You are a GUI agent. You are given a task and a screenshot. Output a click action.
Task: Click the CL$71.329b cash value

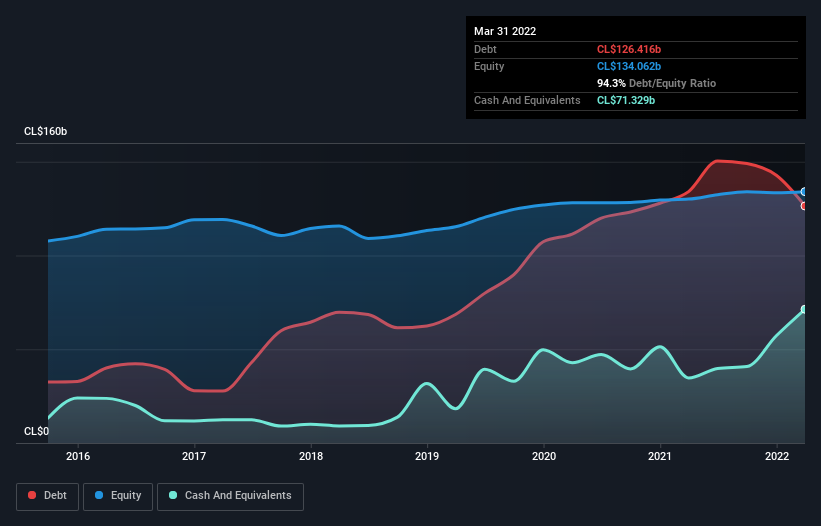pyautogui.click(x=626, y=100)
